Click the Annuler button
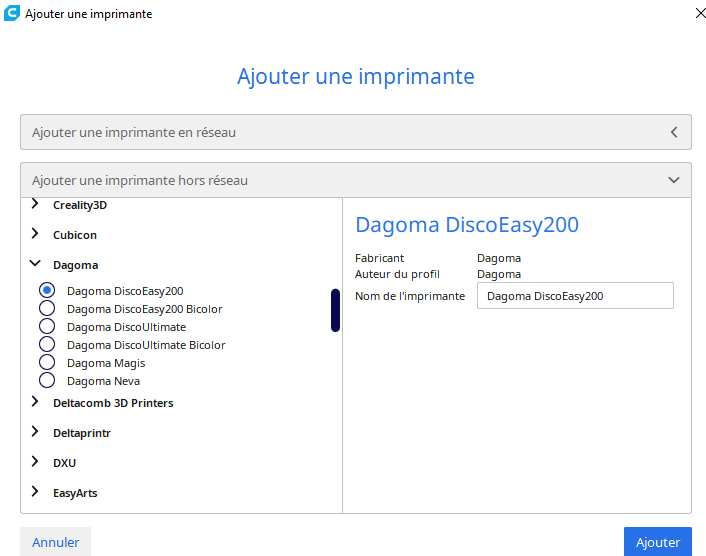The image size is (706, 556). click(x=55, y=542)
